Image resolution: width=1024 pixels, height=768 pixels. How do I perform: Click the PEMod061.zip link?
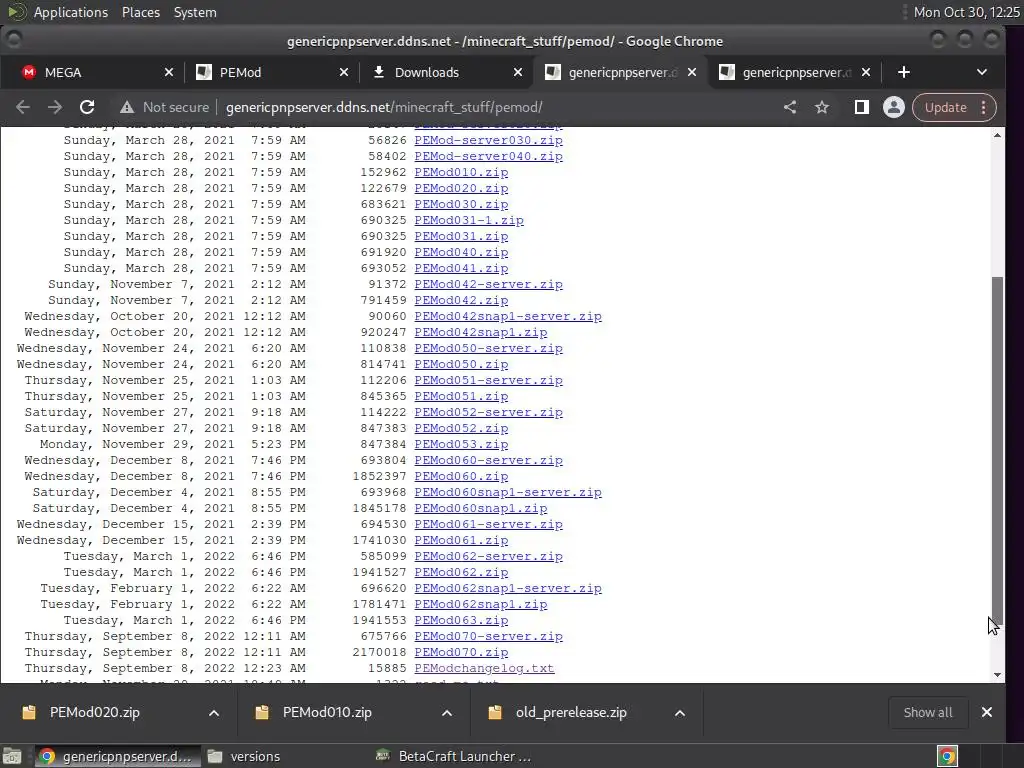pyautogui.click(x=461, y=540)
